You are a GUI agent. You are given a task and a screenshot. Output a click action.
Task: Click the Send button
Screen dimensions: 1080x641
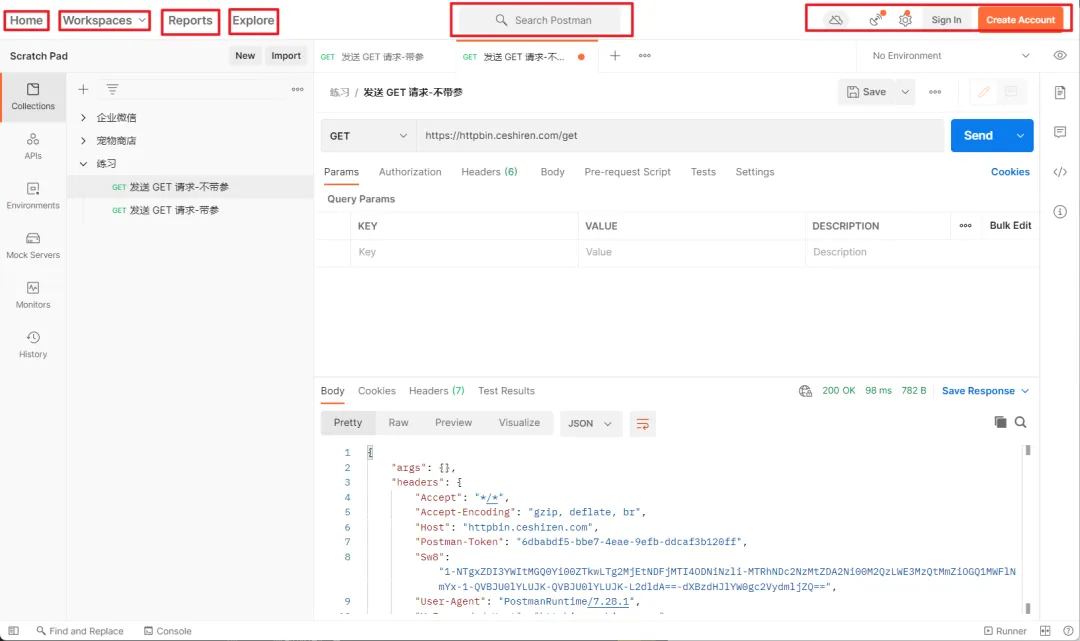[978, 136]
